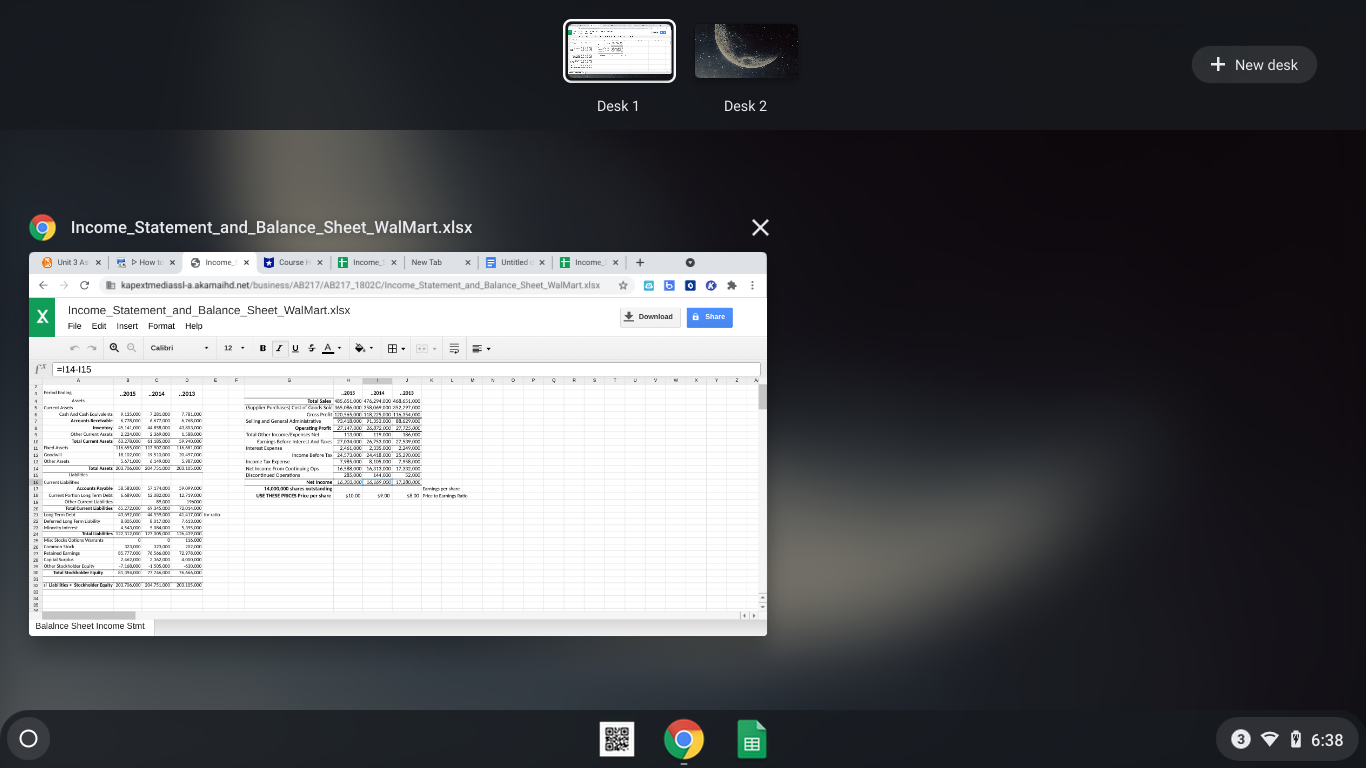This screenshot has width=1366, height=768.
Task: Apply the red font color
Action: (x=327, y=348)
